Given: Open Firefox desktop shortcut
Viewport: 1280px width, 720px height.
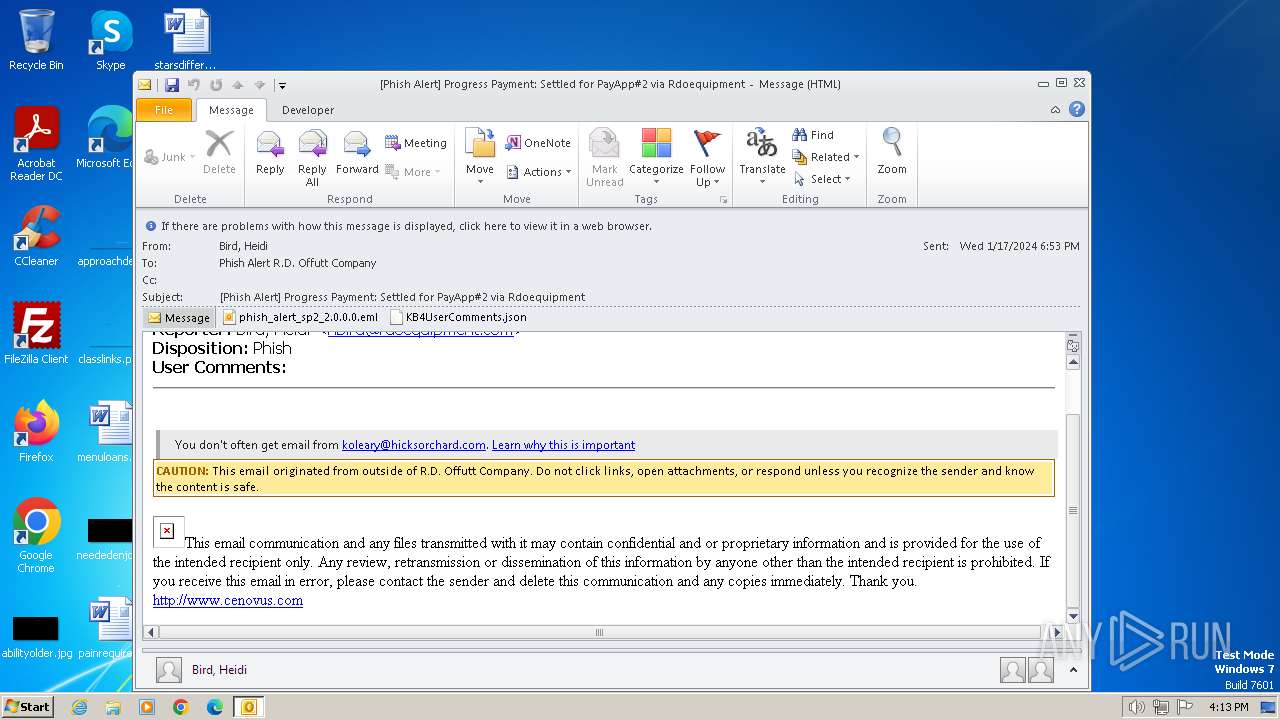Looking at the screenshot, I should 36,431.
